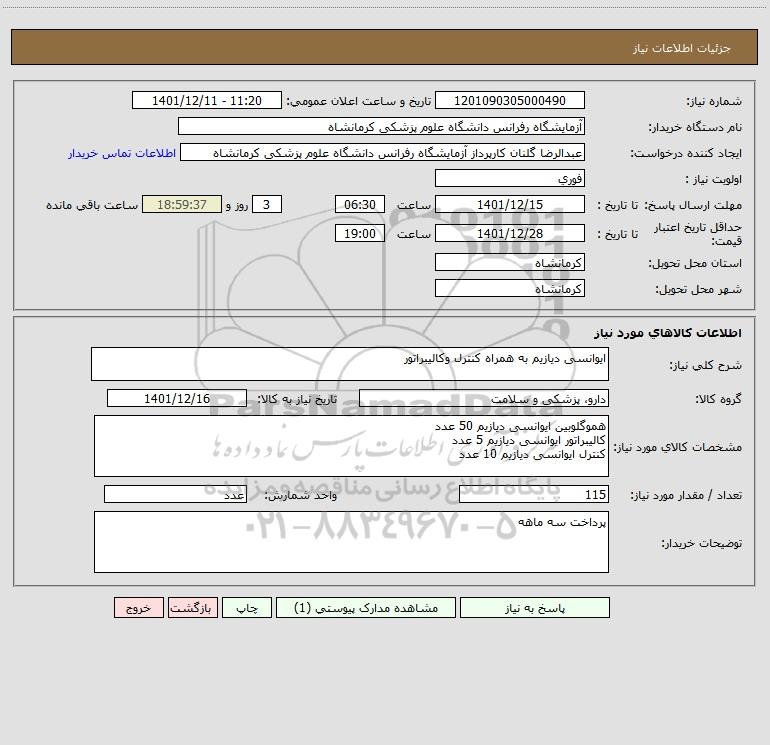The width and height of the screenshot is (770, 745).
Task: Click the remaining days field showing 3
Action: (267, 204)
